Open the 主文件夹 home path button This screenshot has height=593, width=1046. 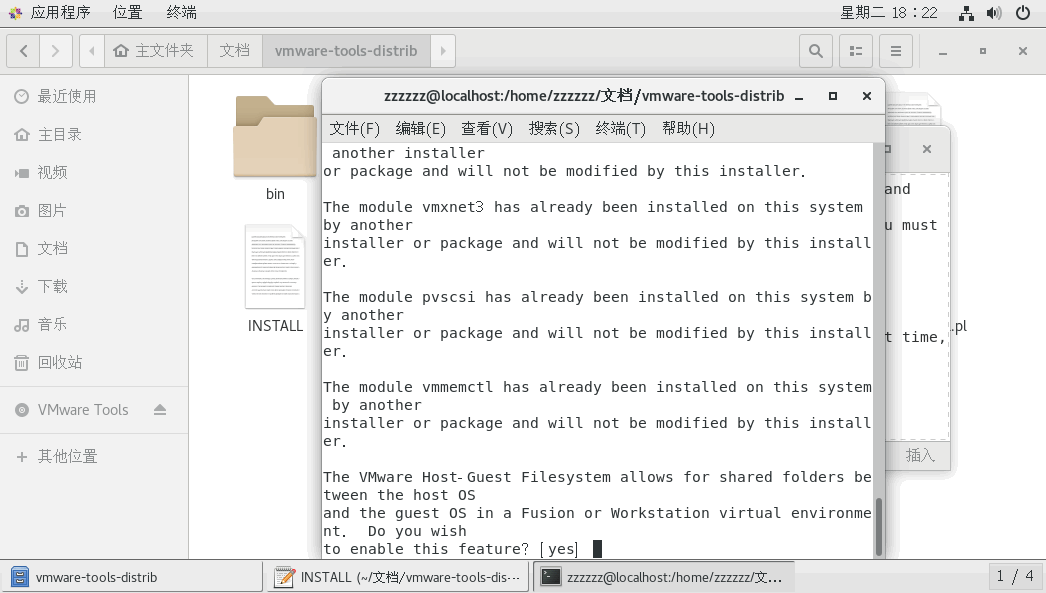coord(155,51)
